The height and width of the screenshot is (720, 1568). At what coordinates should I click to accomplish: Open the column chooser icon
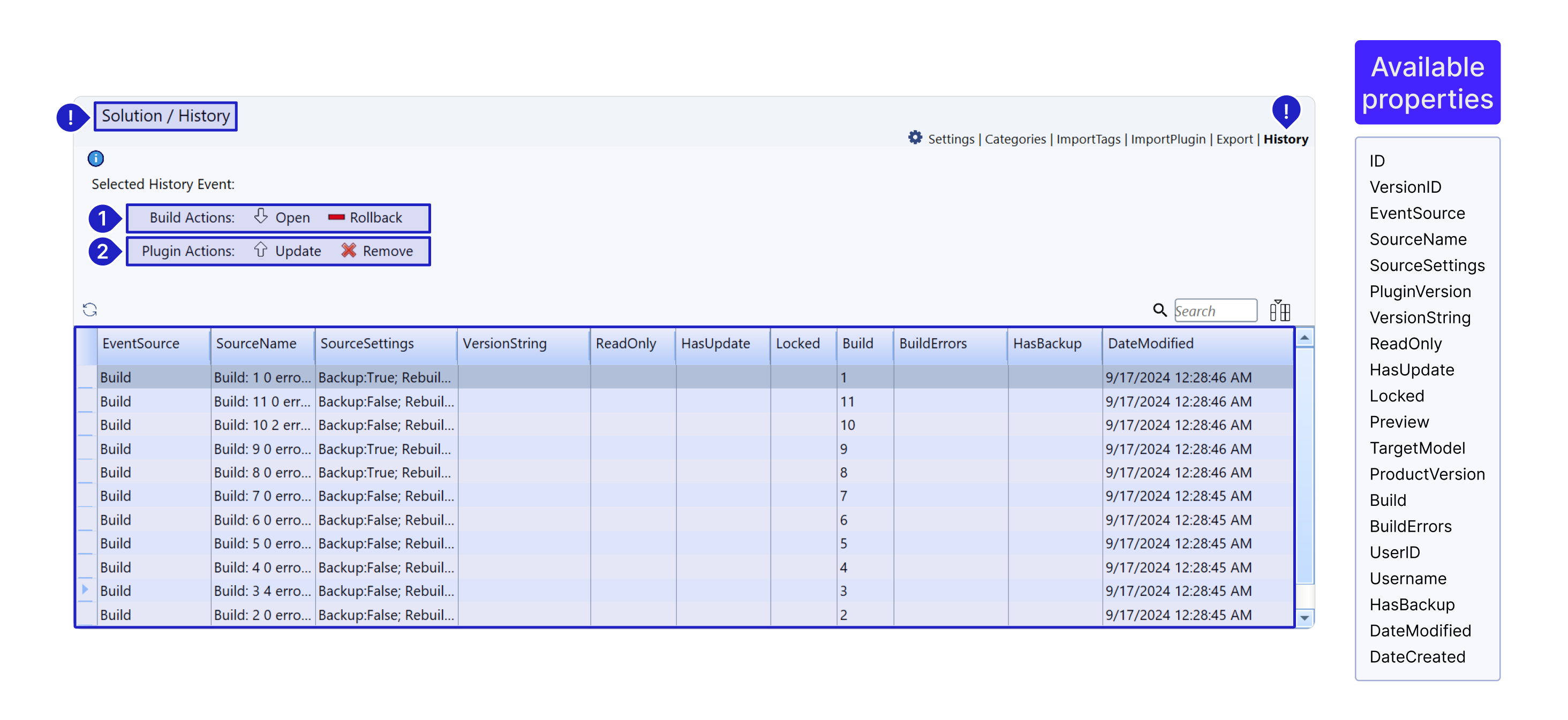point(1279,310)
